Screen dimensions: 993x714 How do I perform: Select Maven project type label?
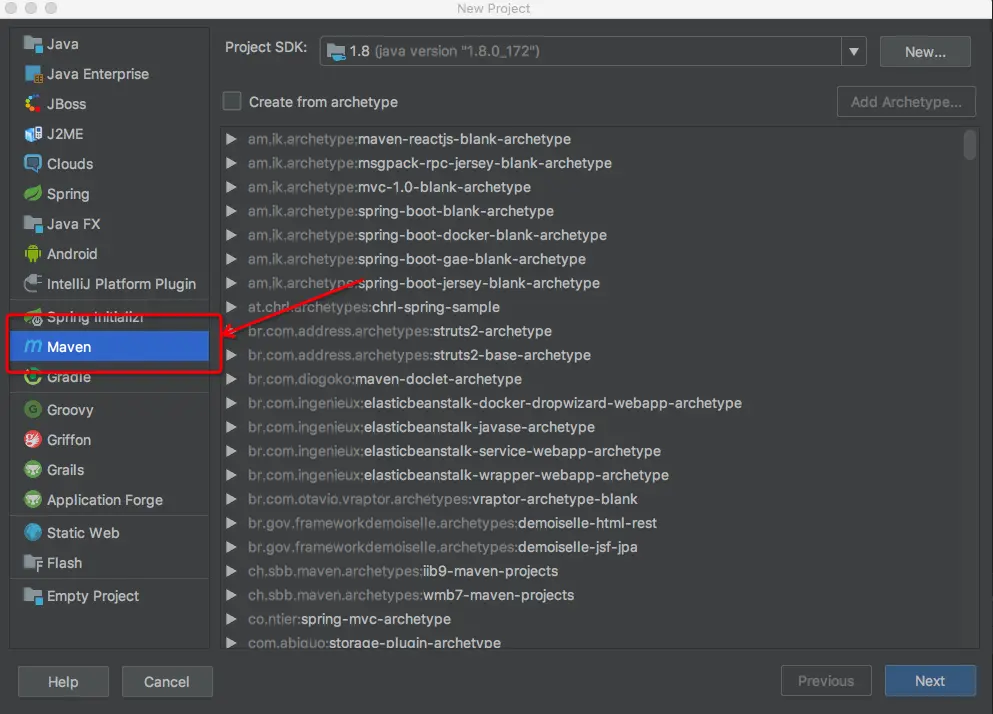(69, 347)
